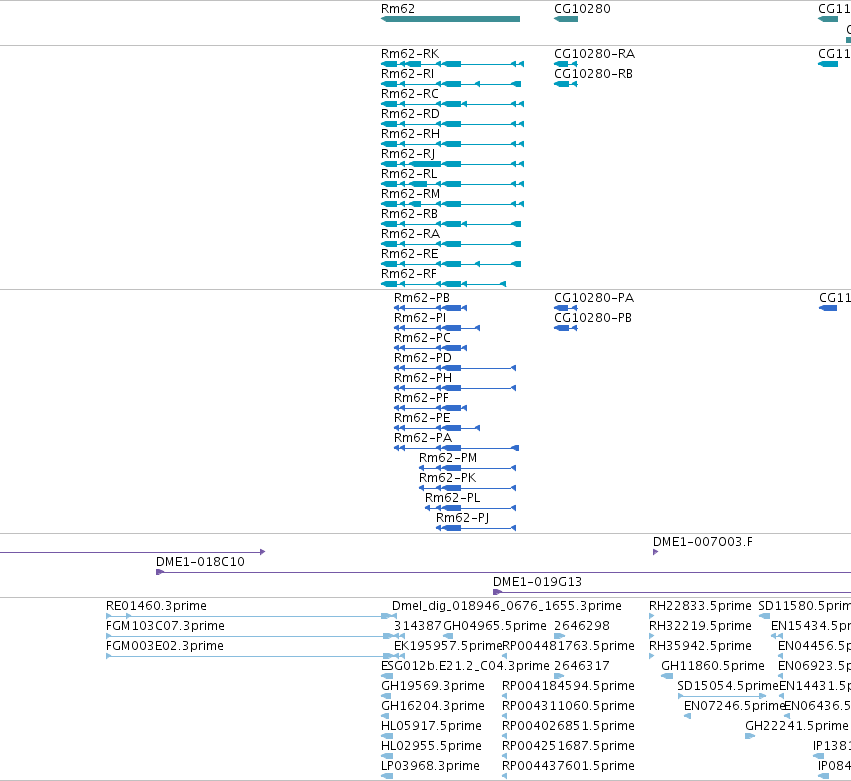Select EST GH22241.5prime

750,736
